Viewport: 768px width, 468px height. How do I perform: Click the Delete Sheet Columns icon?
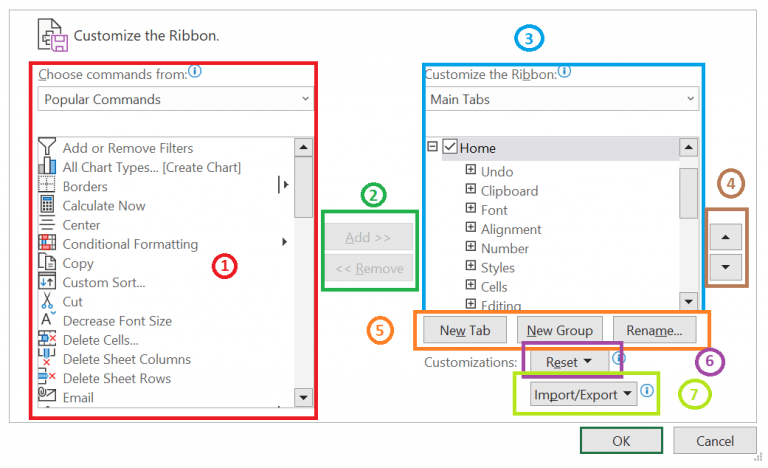click(x=47, y=358)
